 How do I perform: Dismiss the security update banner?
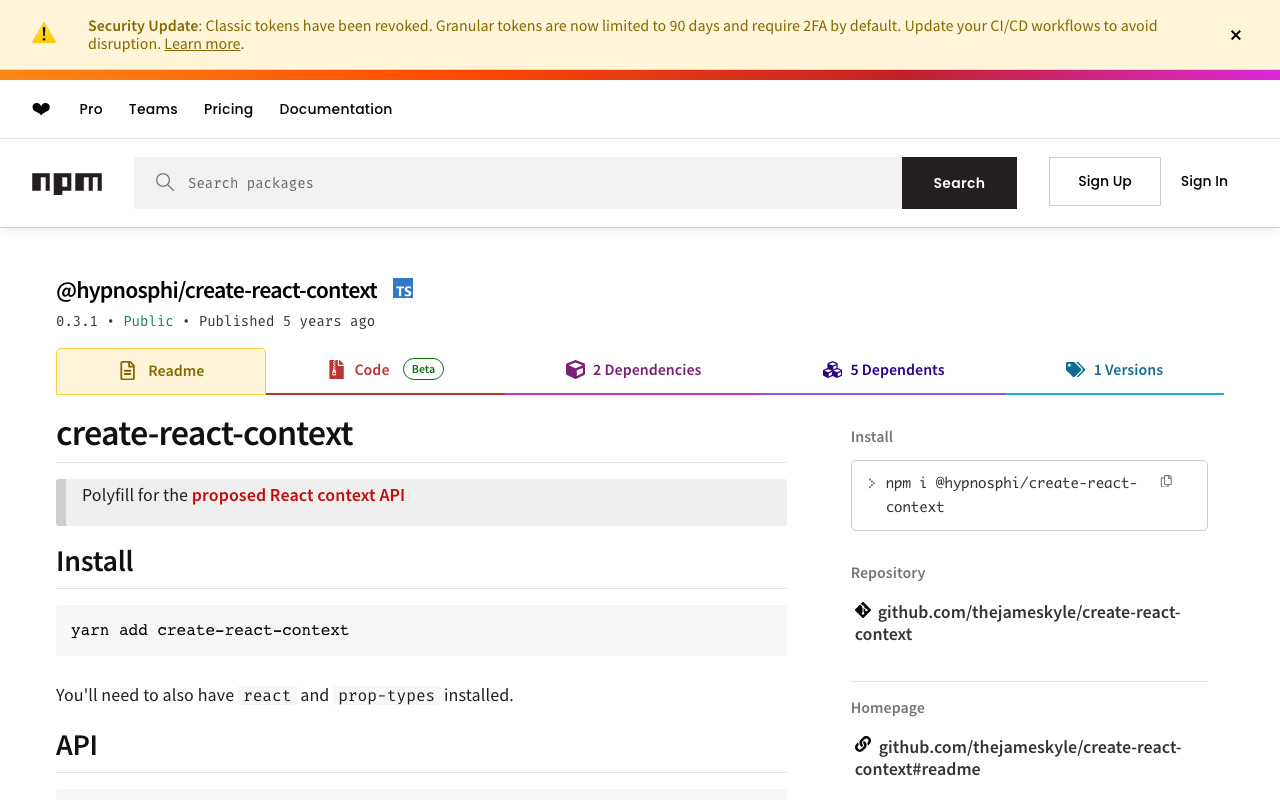1236,35
